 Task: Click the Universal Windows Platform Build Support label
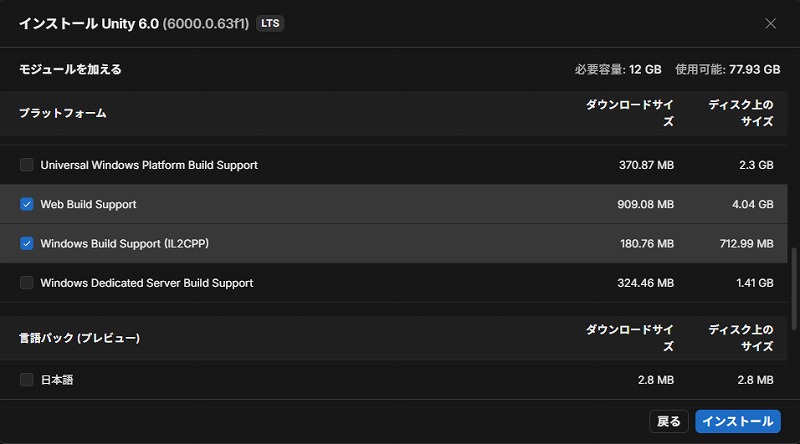pyautogui.click(x=149, y=165)
